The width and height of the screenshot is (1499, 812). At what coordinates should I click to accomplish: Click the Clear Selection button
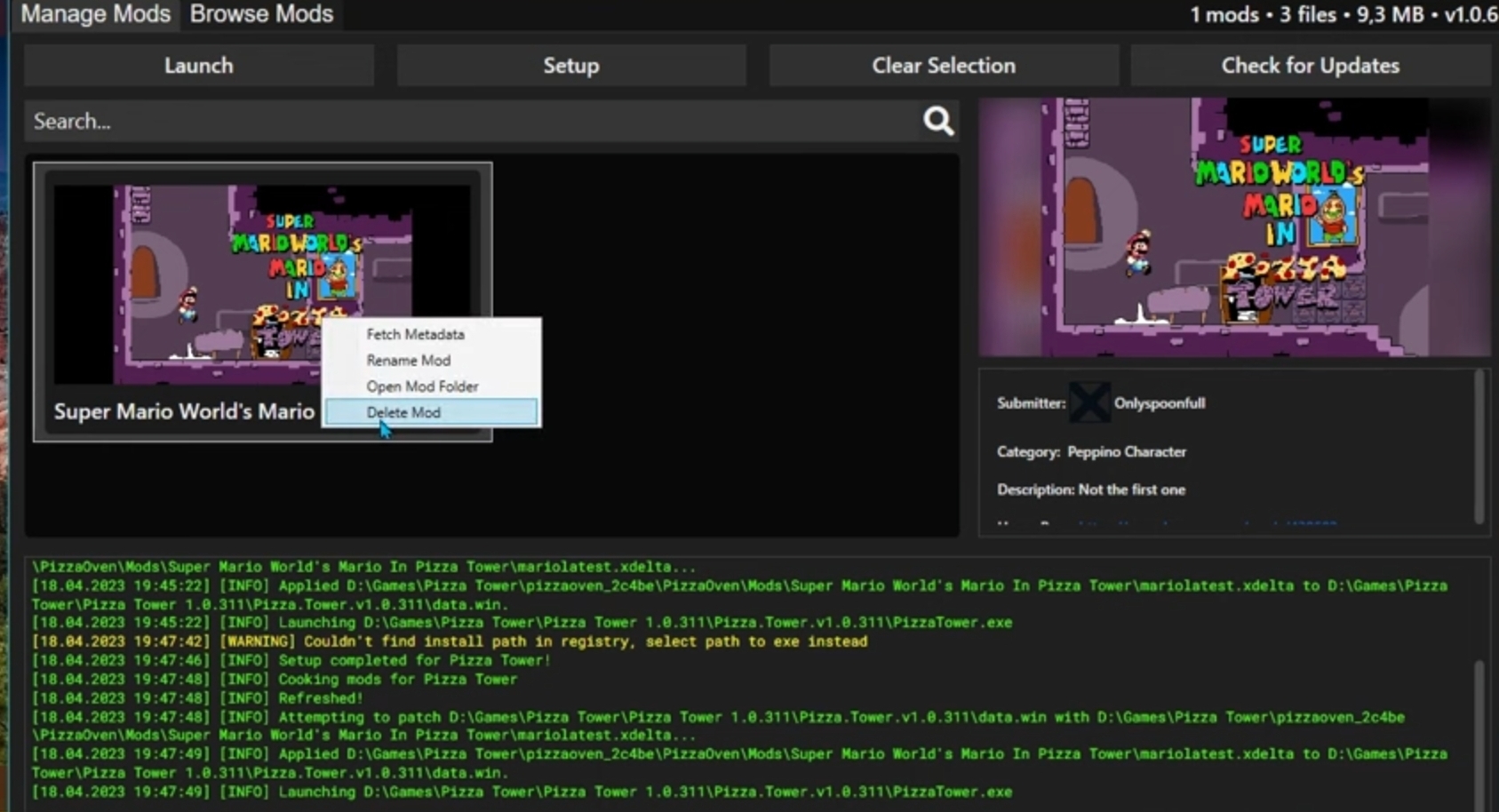pyautogui.click(x=944, y=66)
